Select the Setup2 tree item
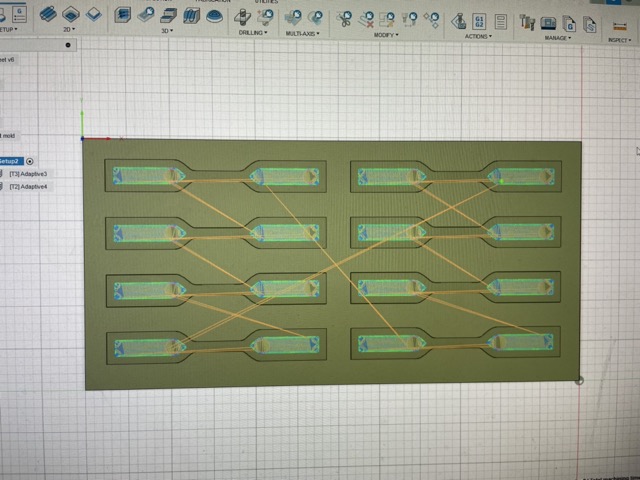 pos(11,161)
